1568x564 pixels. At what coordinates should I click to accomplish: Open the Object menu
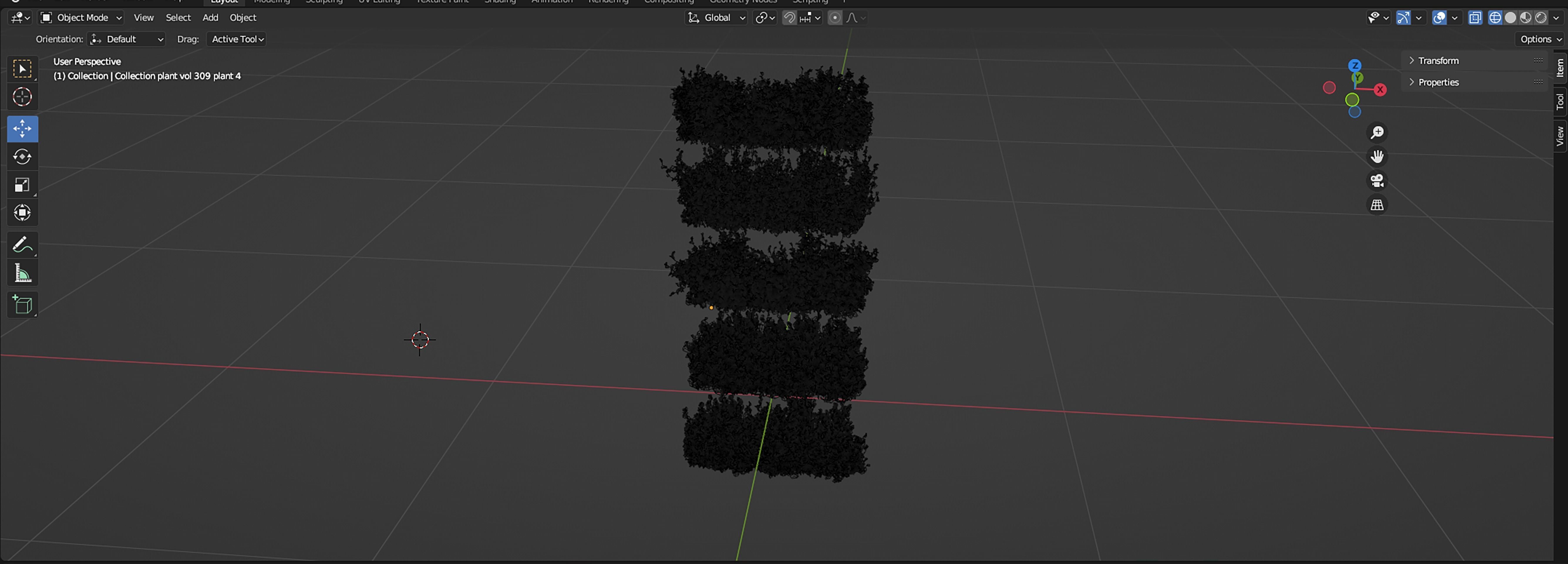point(243,18)
